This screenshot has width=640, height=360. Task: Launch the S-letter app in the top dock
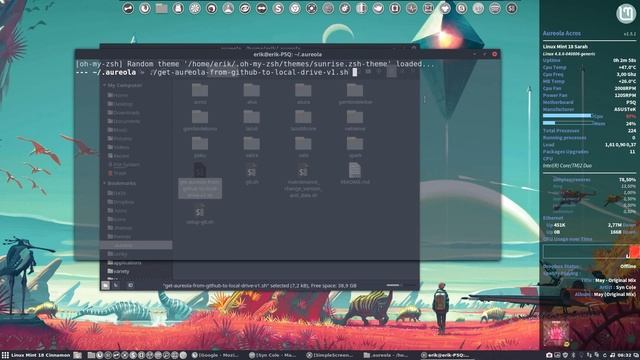278,9
